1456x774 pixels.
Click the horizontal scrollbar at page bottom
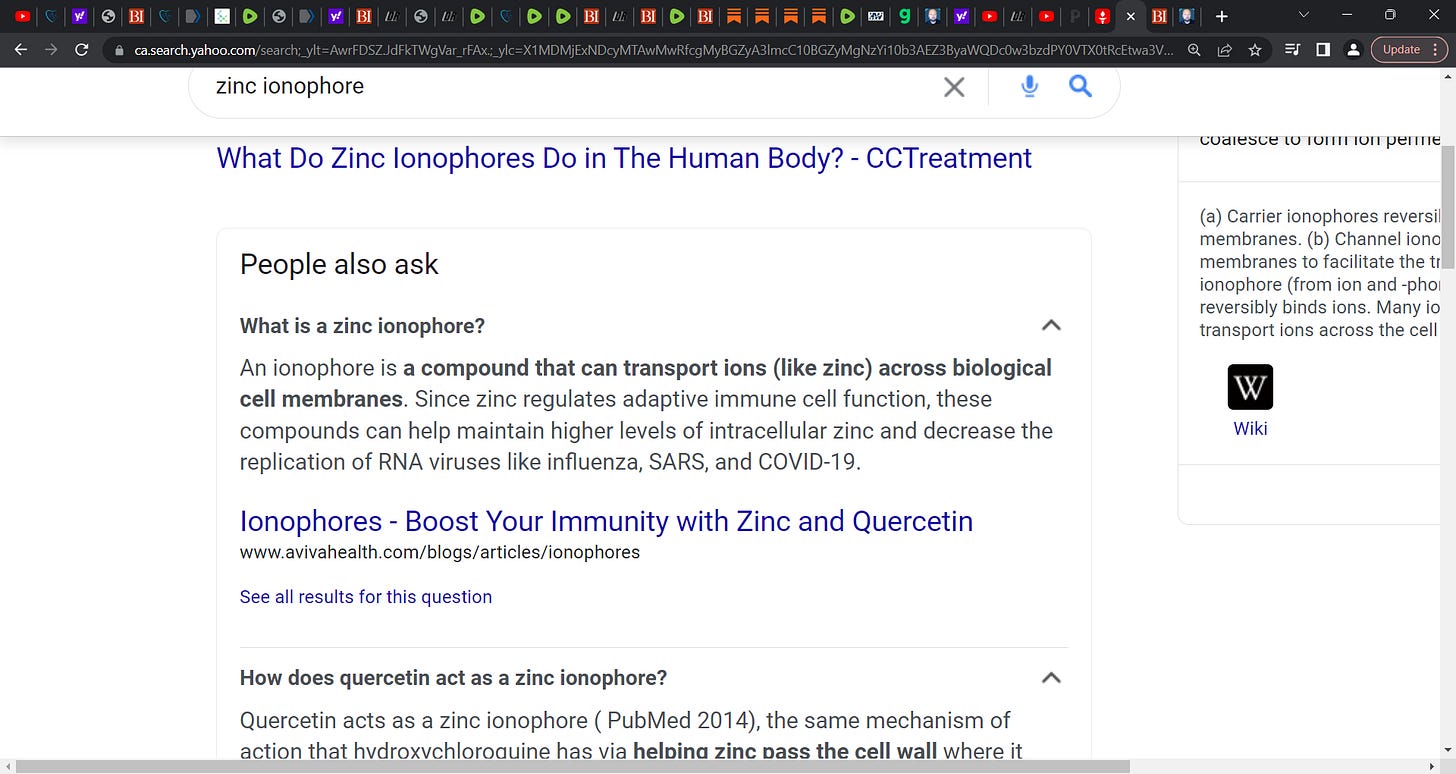tap(572, 766)
